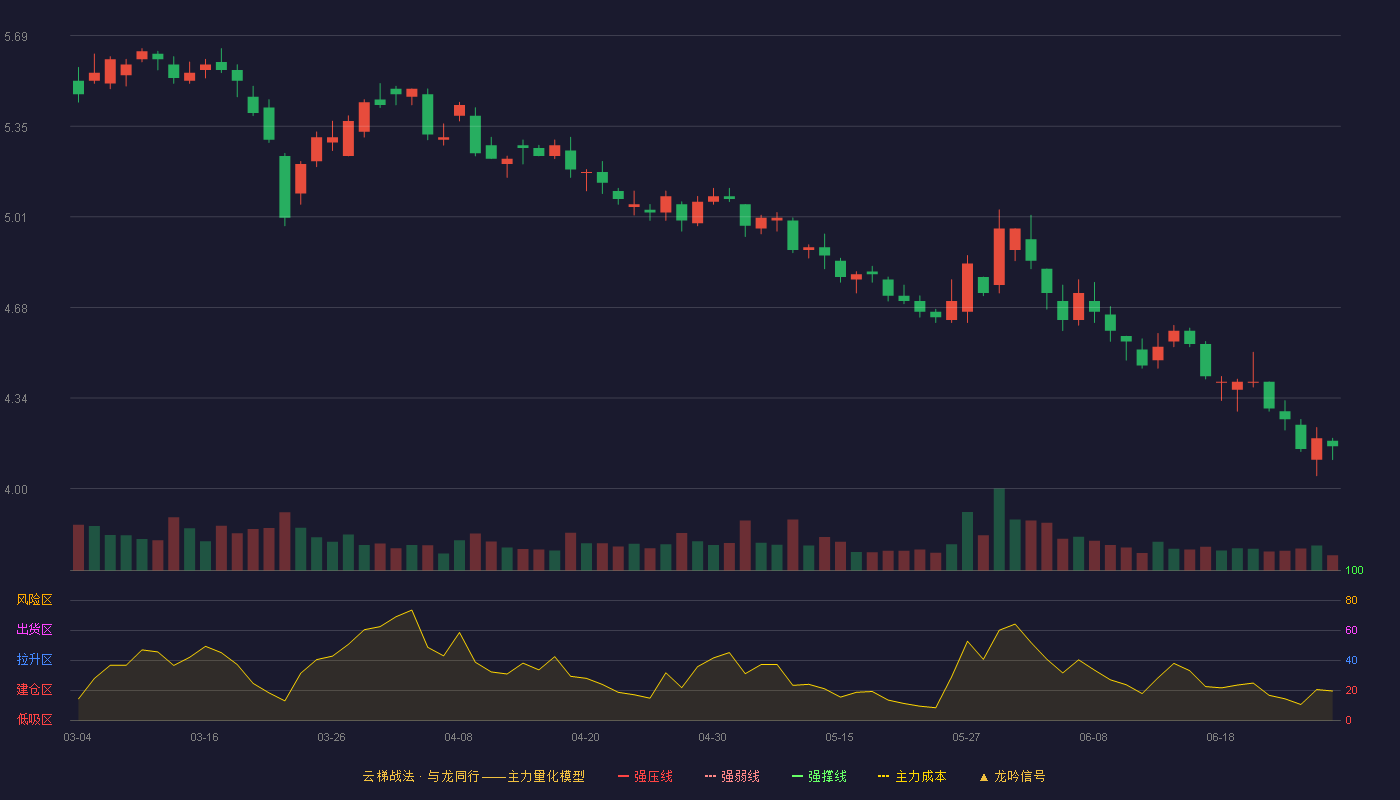Click the 03-16 date label
Viewport: 1400px width, 800px height.
(x=204, y=737)
